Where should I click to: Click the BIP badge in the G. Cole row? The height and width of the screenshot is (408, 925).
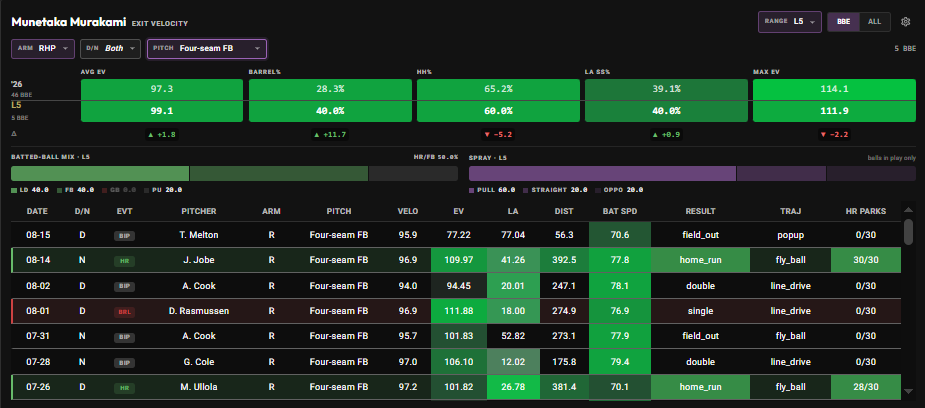[x=124, y=362]
